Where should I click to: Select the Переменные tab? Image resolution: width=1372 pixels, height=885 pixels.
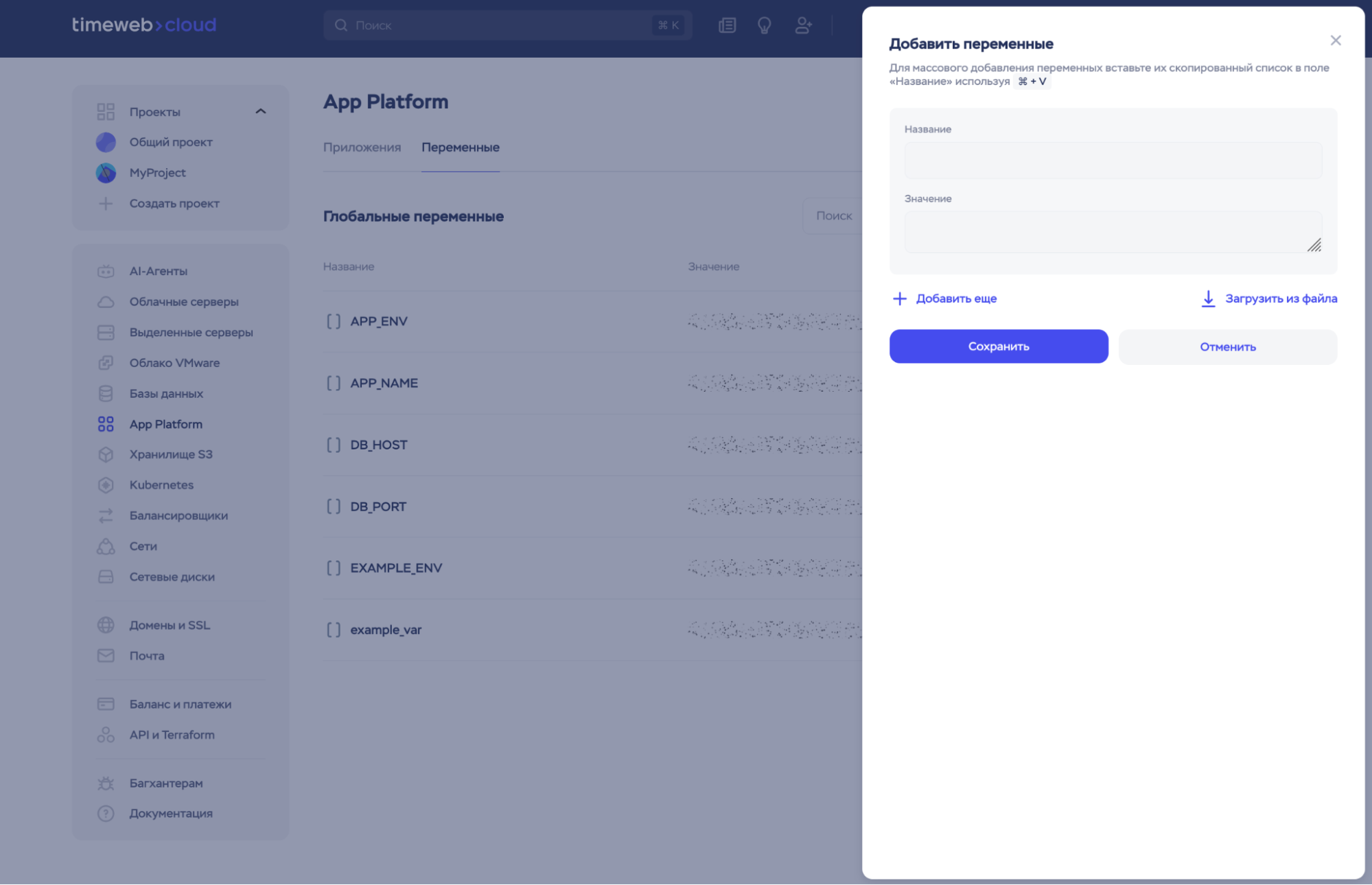pyautogui.click(x=460, y=147)
